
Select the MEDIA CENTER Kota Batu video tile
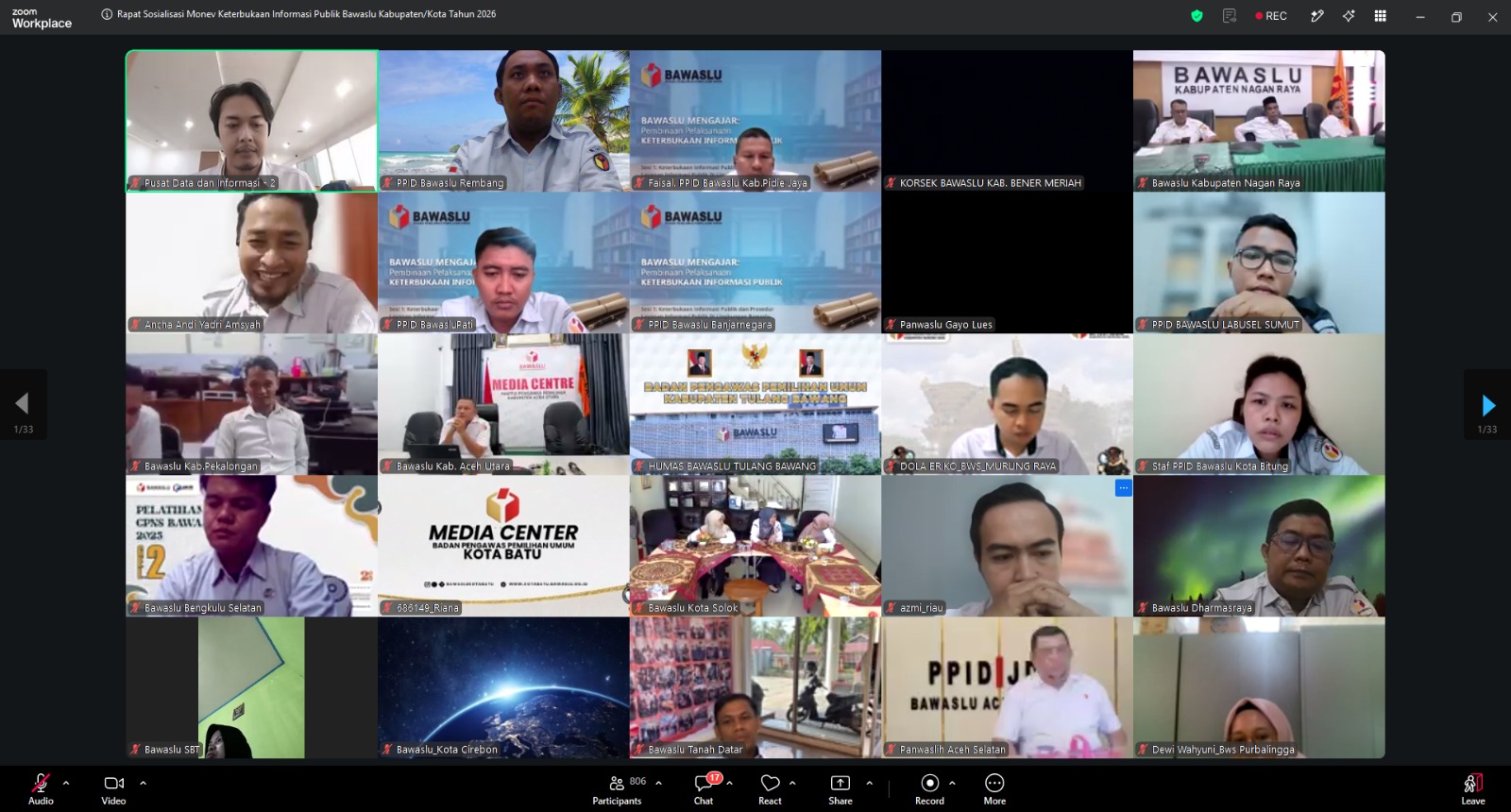pyautogui.click(x=503, y=546)
